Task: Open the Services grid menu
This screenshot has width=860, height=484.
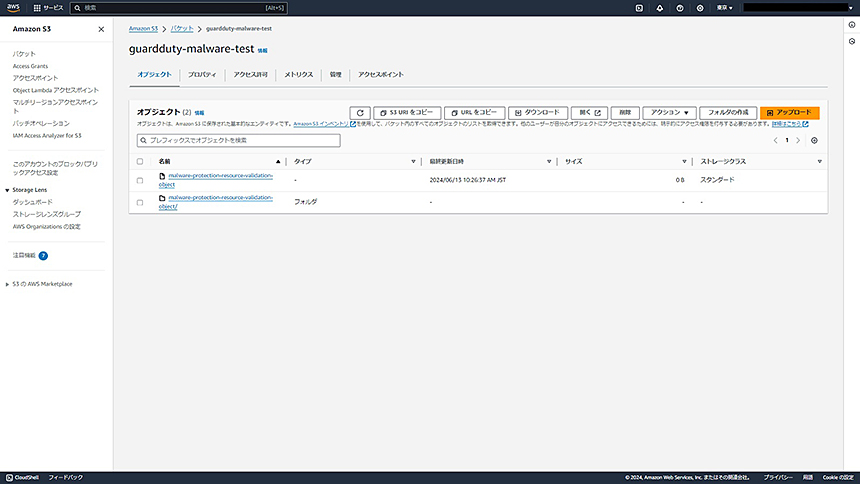Action: click(48, 8)
